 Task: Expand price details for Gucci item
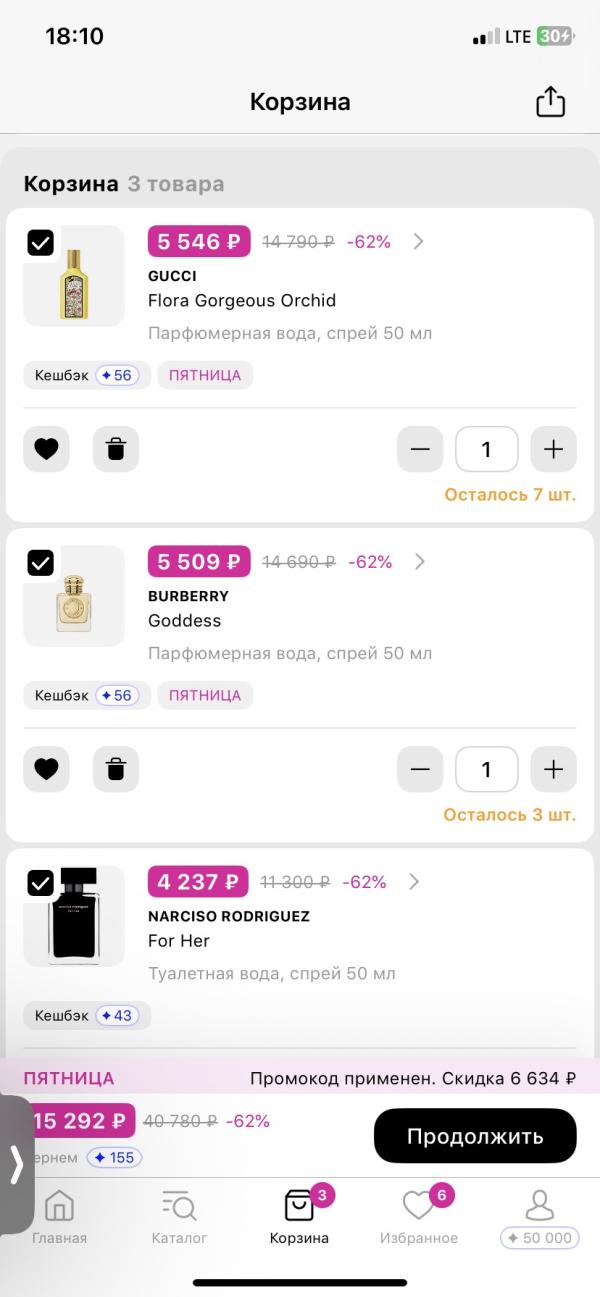[419, 241]
